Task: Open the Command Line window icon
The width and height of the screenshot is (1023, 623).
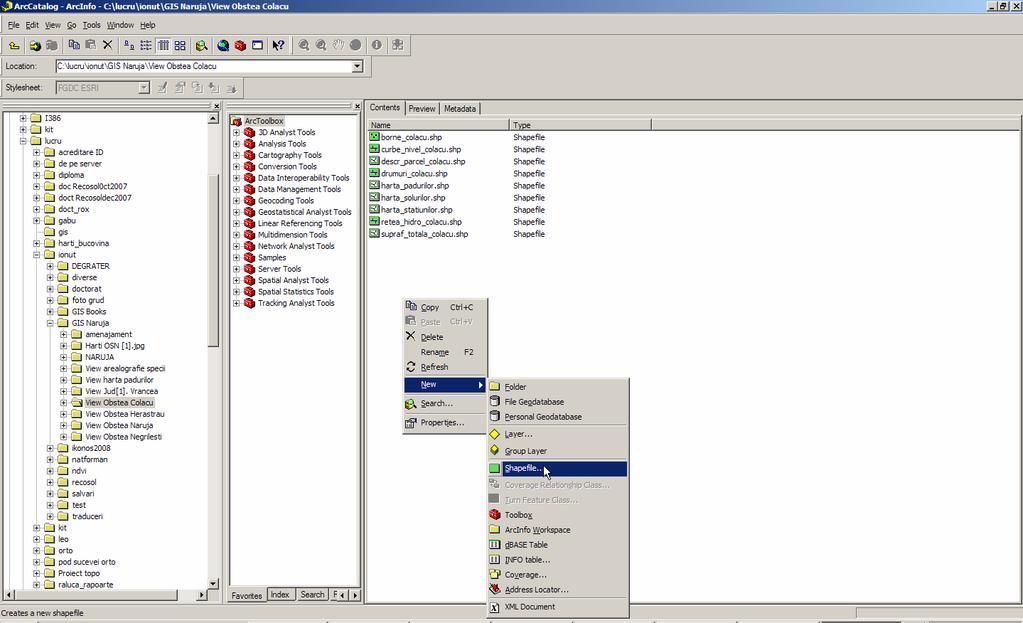Action: pyautogui.click(x=258, y=45)
